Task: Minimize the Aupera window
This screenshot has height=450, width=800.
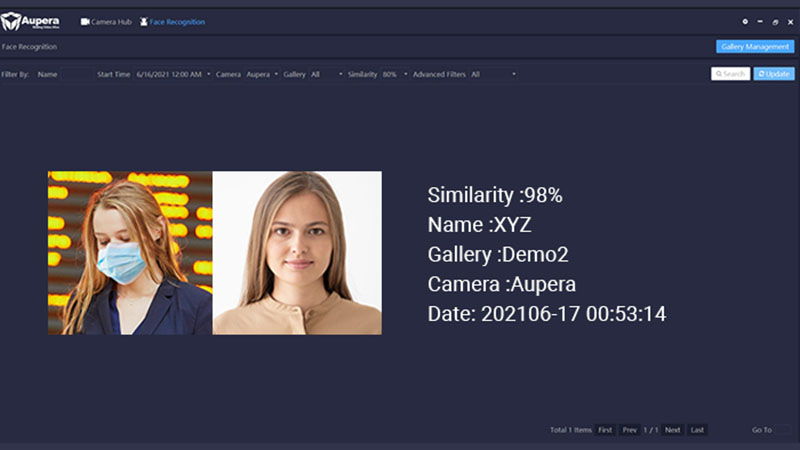Action: pyautogui.click(x=760, y=22)
